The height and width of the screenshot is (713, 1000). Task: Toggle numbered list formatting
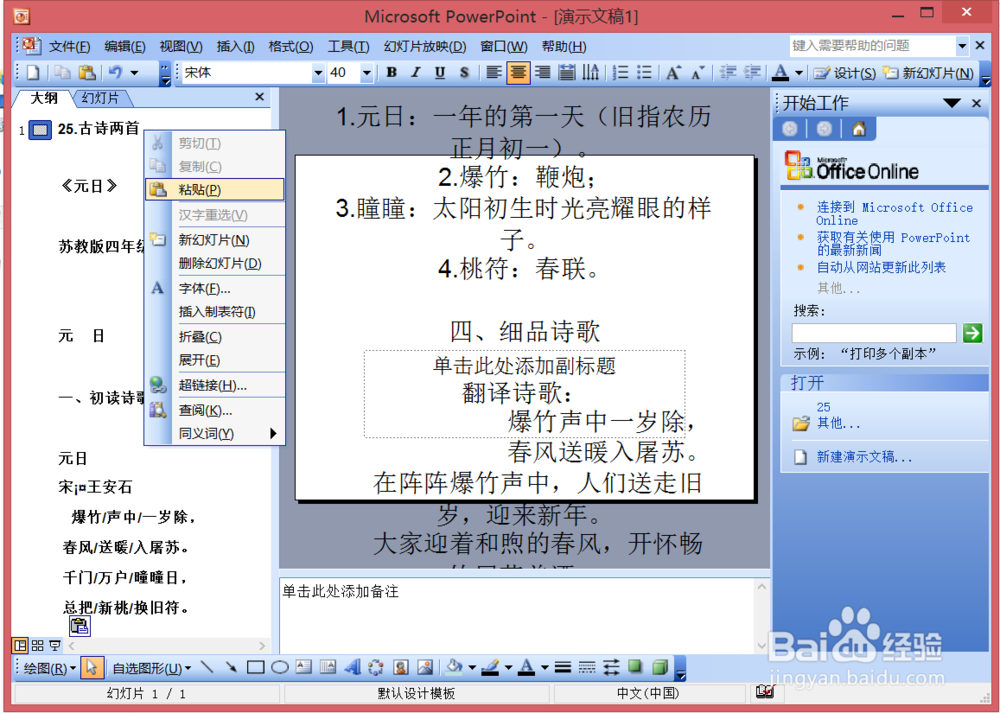620,72
